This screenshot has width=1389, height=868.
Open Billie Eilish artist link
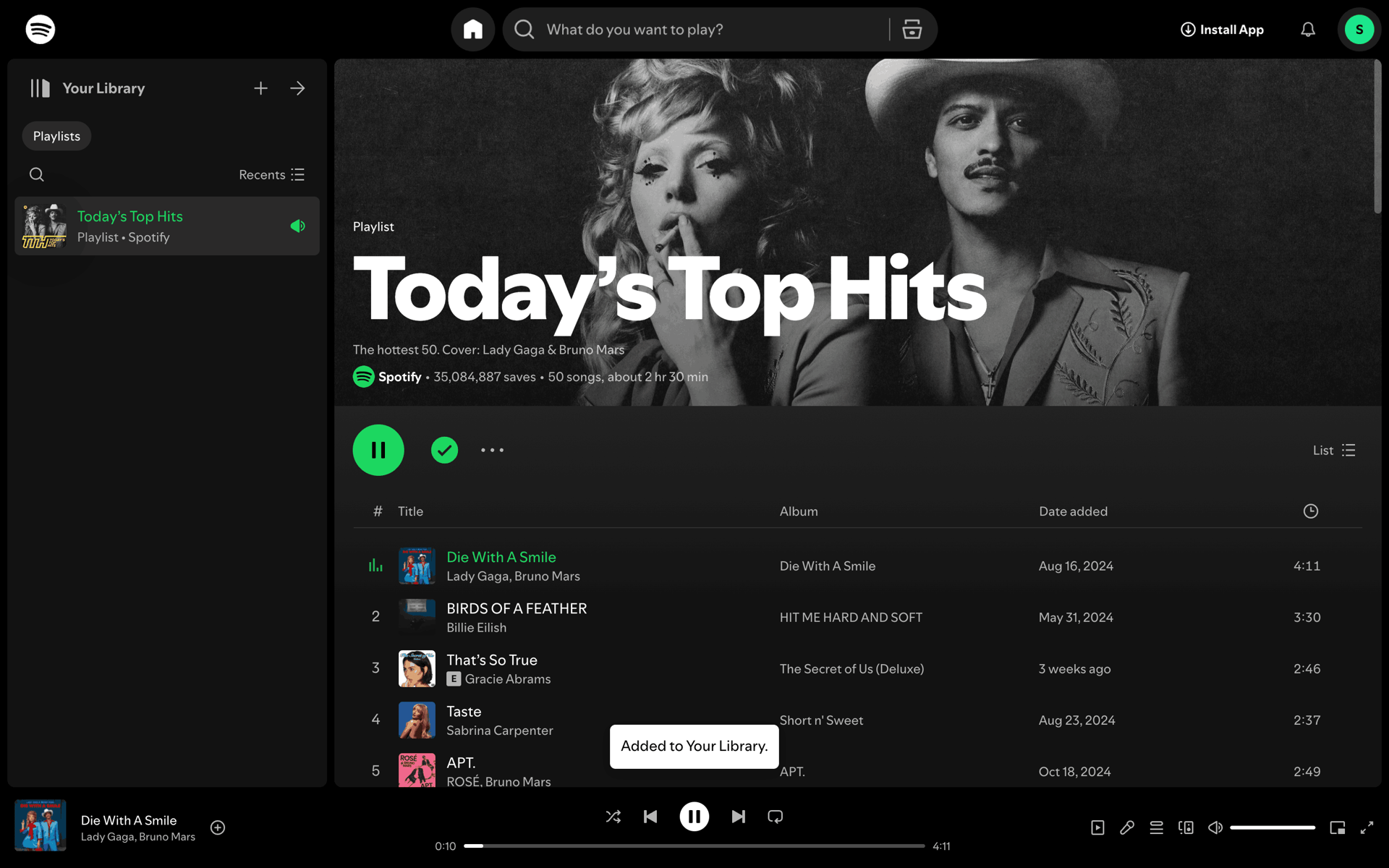[x=476, y=628]
